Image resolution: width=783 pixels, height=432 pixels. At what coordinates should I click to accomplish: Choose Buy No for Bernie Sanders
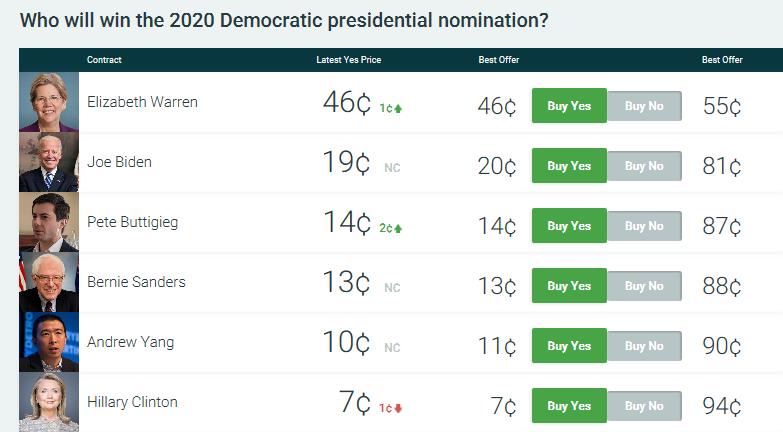click(x=644, y=286)
